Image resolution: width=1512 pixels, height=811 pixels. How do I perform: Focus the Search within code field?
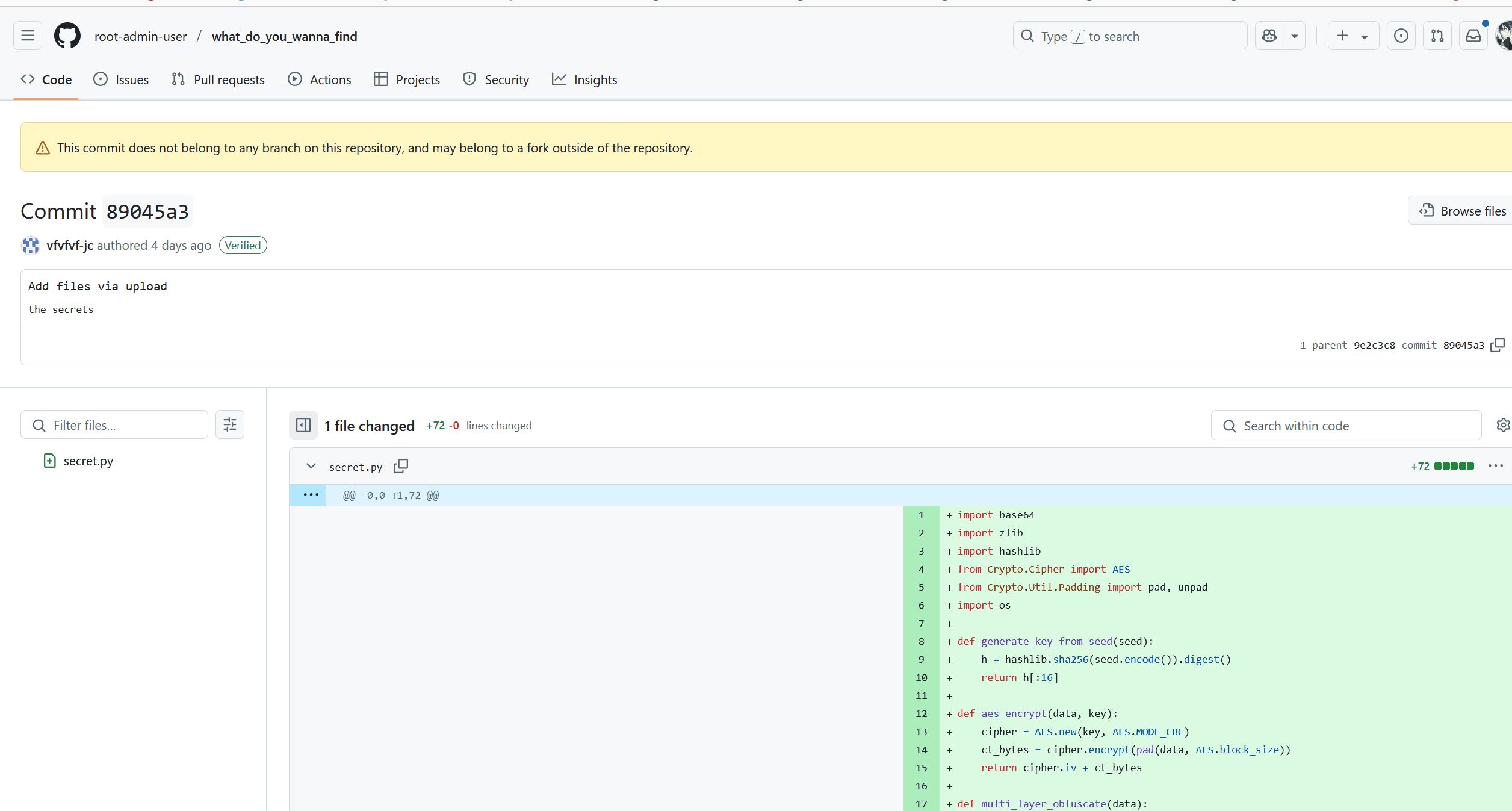tap(1346, 426)
